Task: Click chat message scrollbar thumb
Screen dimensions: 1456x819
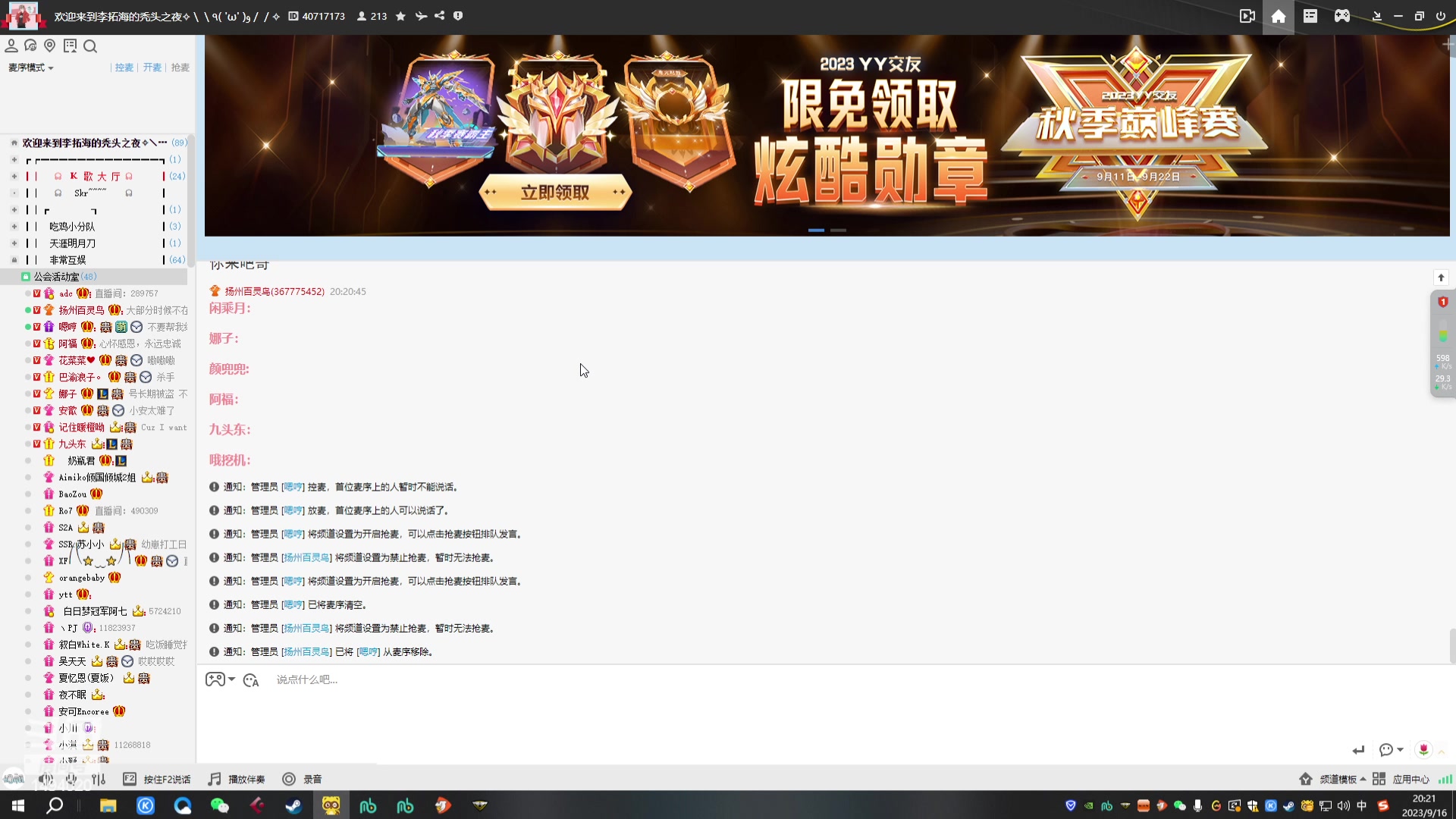Action: pos(1452,646)
